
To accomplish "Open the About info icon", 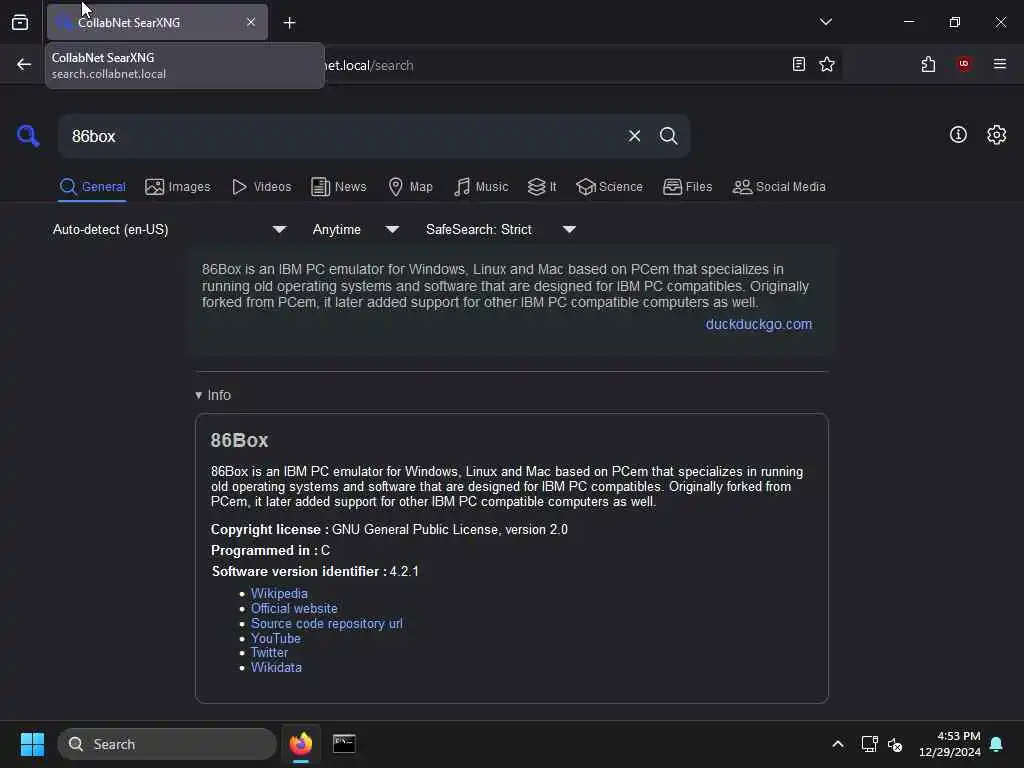I will coord(958,135).
